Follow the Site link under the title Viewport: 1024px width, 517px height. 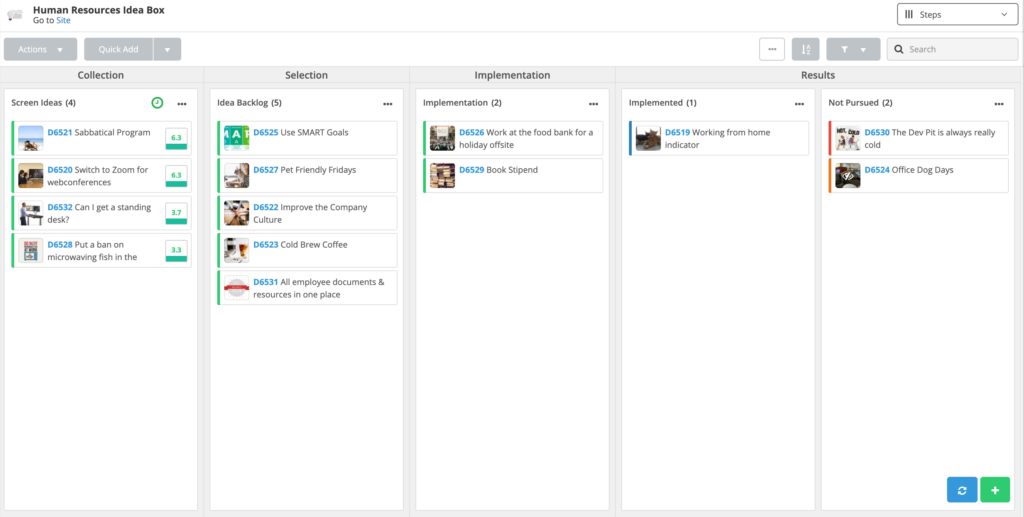pos(65,20)
